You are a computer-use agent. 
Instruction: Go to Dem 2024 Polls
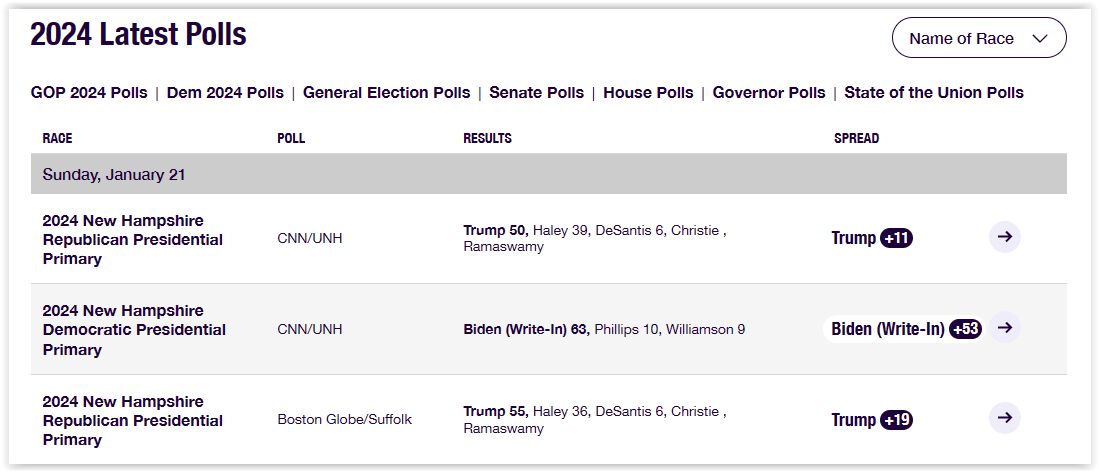(225, 93)
